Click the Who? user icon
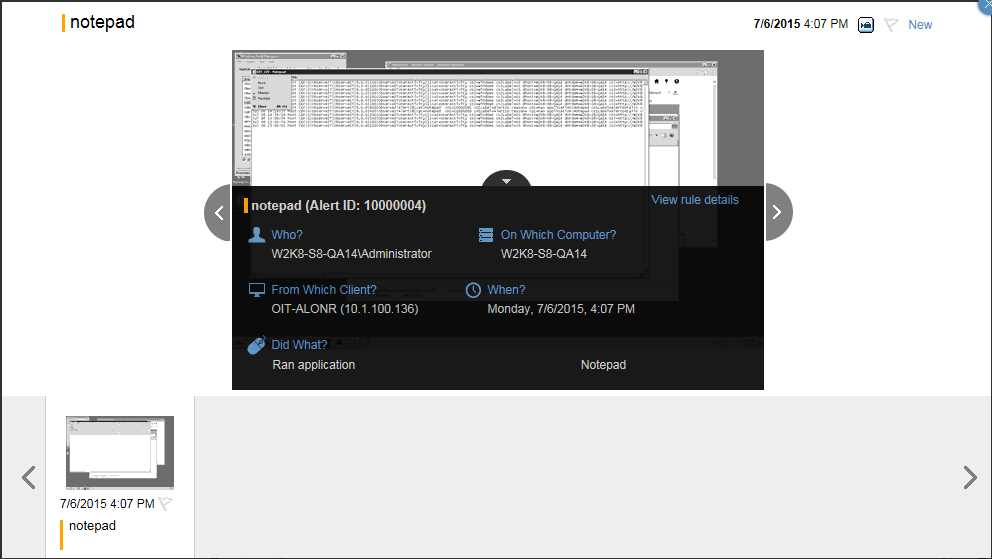The height and width of the screenshot is (559, 992). coord(257,235)
